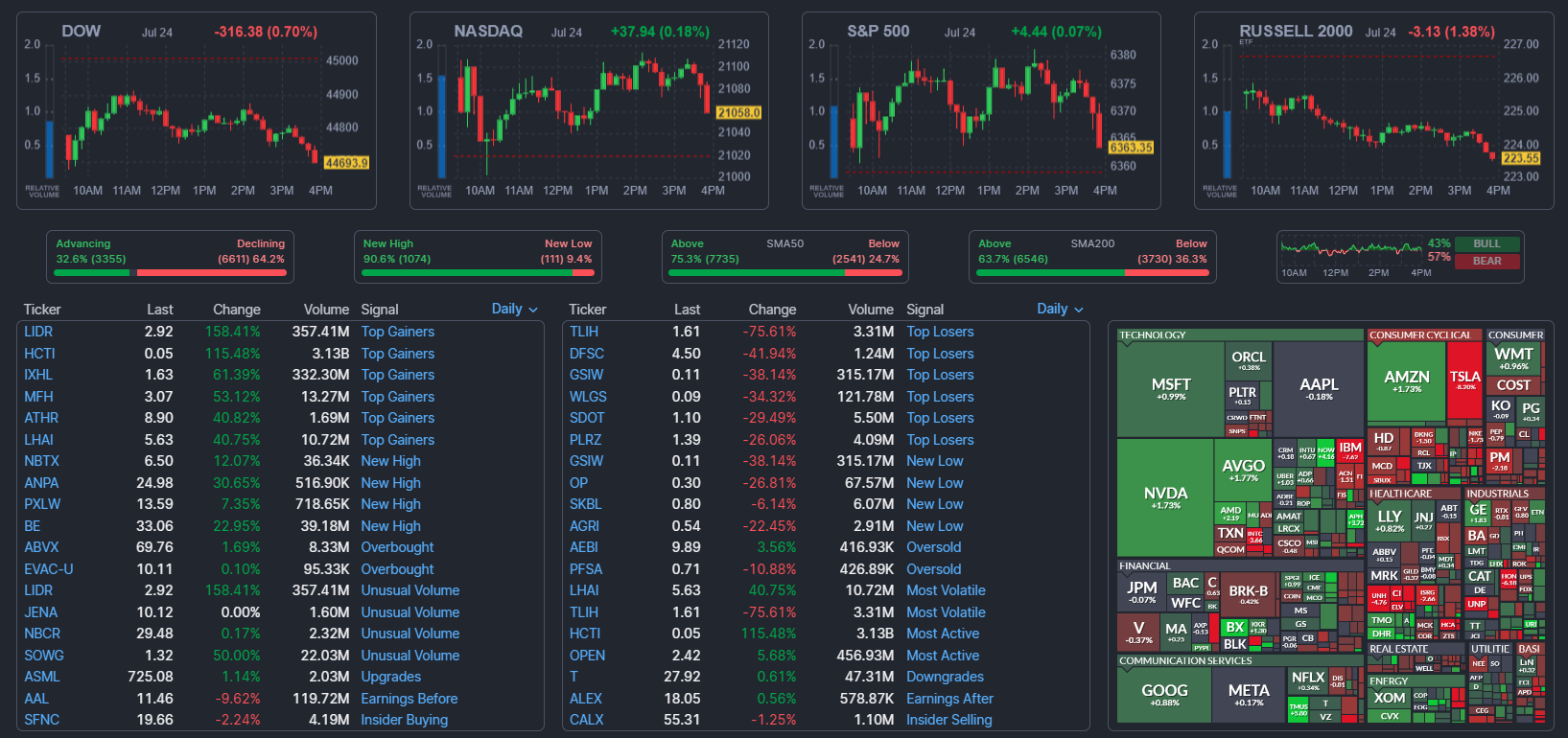Click the Earnings After signal link
Screen dimensions: 1568x738
point(949,699)
